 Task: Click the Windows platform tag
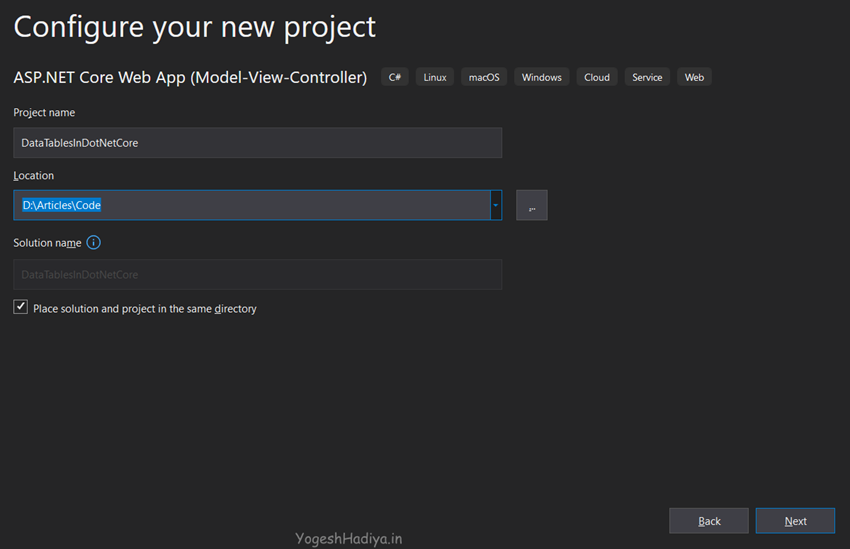(x=541, y=77)
